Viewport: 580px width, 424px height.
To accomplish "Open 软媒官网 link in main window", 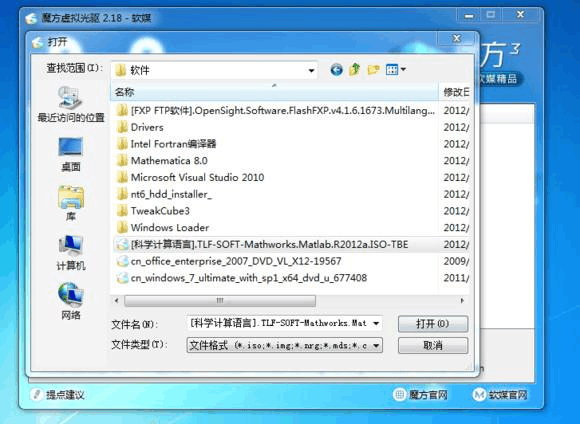I will coord(500,395).
